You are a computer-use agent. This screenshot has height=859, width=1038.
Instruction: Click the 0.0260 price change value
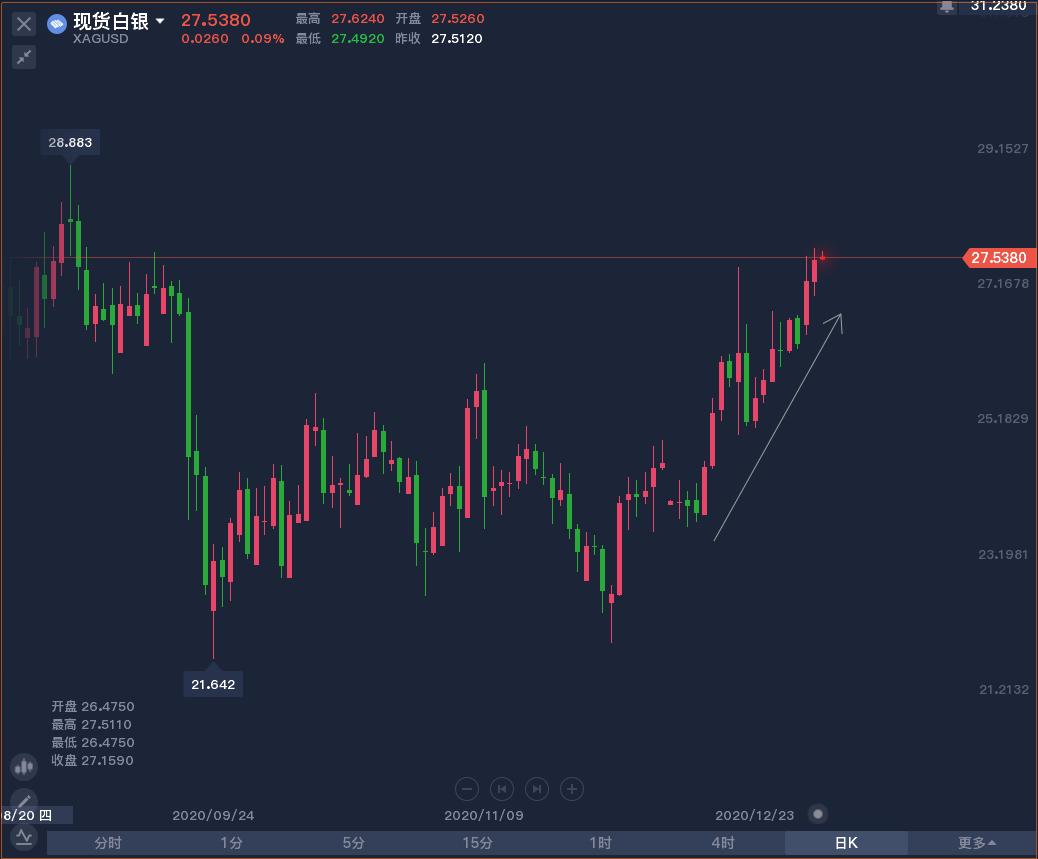point(205,38)
